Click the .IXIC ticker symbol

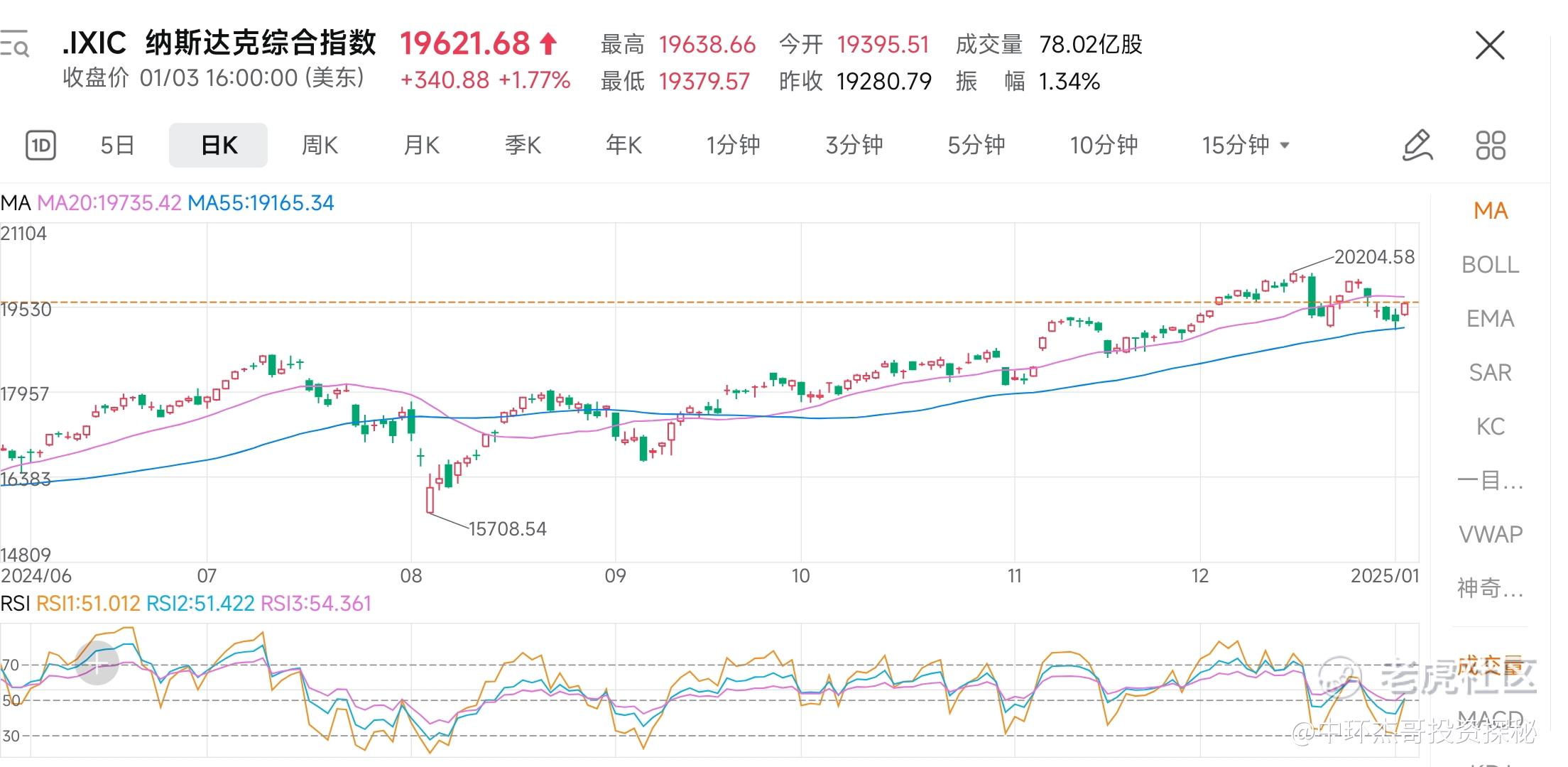click(94, 43)
